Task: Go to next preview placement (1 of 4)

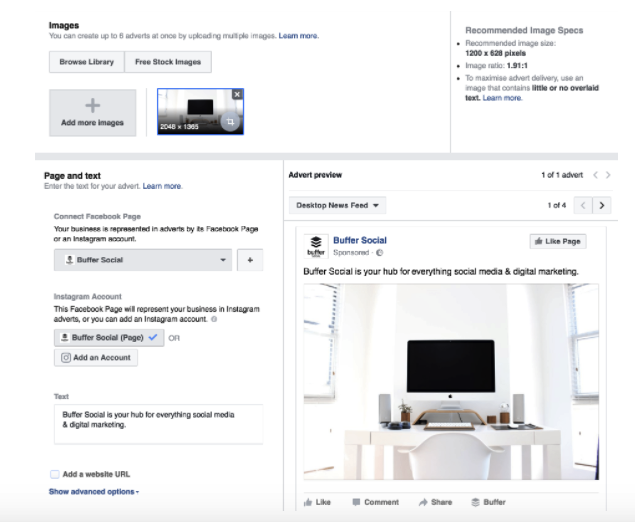Action: 602,205
